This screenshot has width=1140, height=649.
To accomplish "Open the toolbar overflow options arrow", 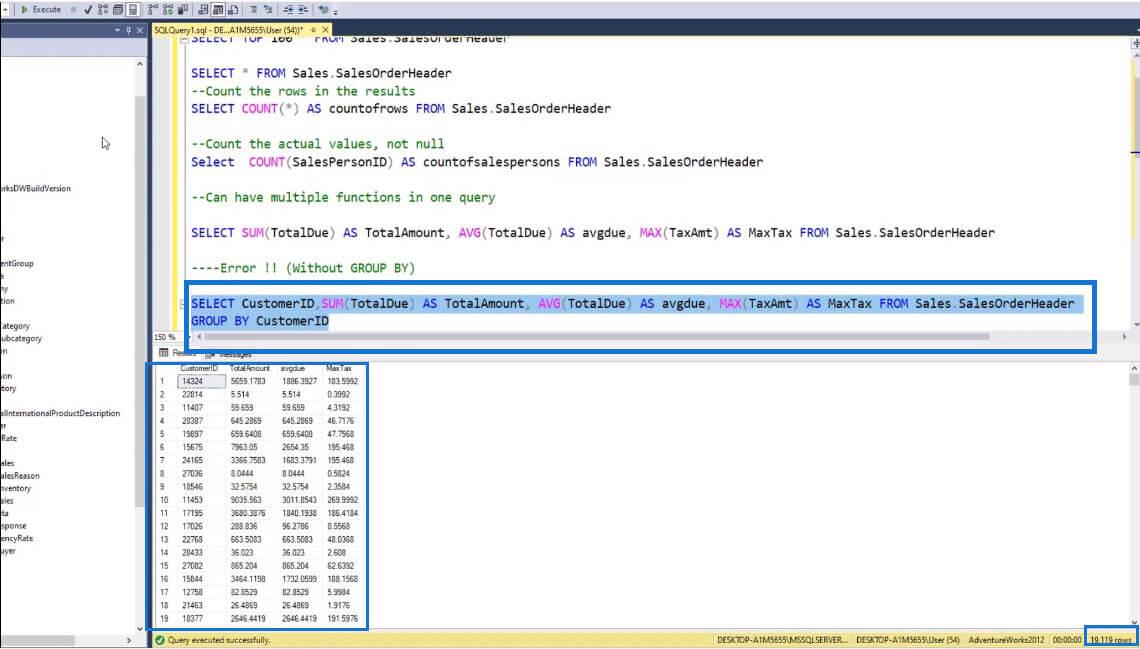I will coord(335,12).
